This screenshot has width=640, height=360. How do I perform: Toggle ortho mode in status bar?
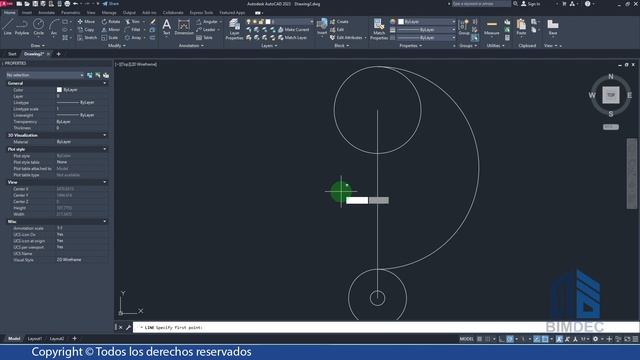click(x=502, y=339)
